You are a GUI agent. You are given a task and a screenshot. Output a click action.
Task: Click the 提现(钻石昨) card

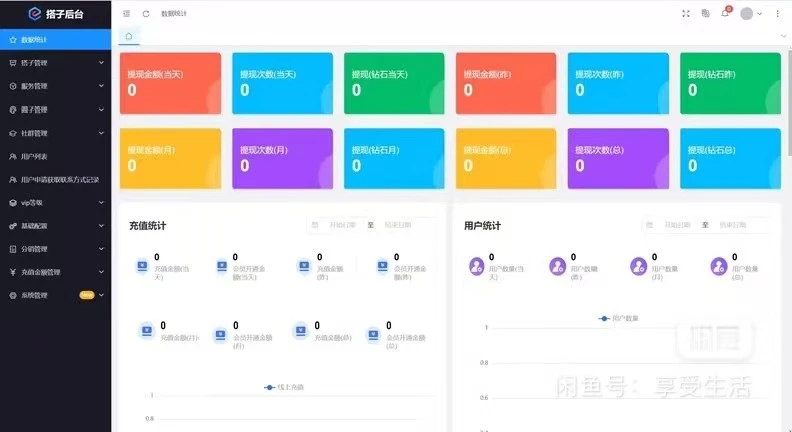coord(730,83)
